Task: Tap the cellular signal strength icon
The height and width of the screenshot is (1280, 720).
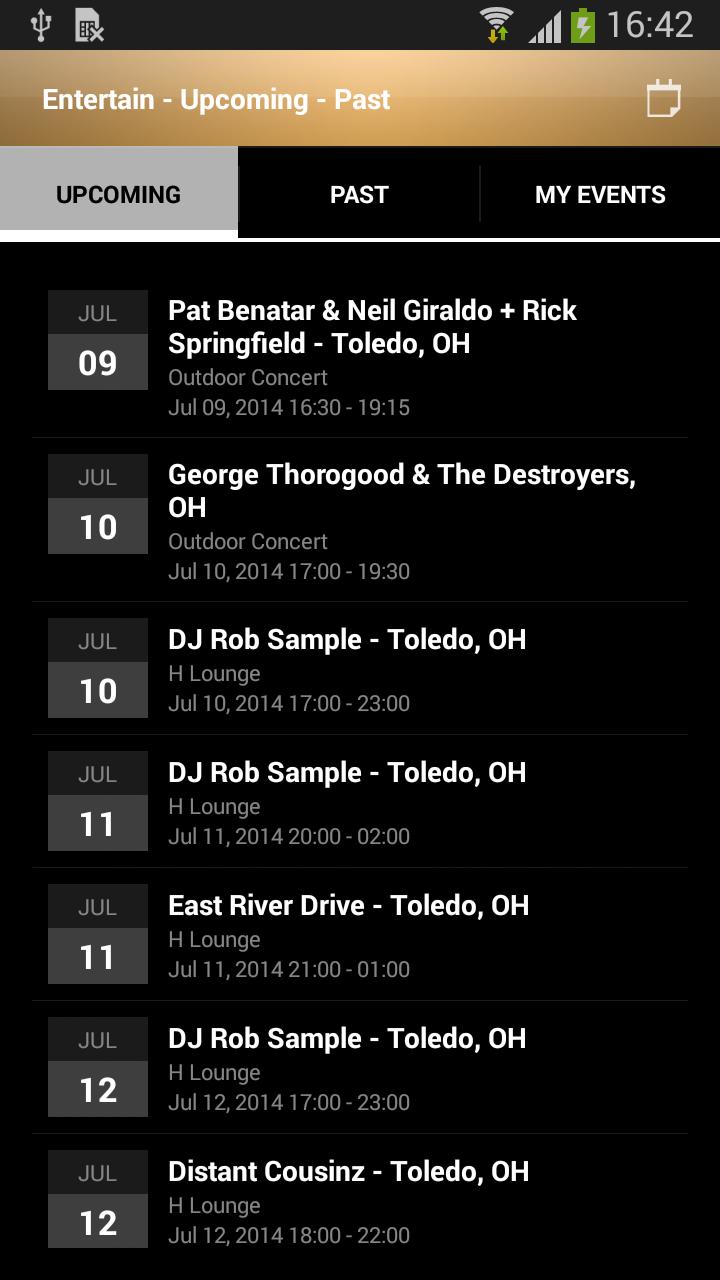Action: (x=545, y=25)
